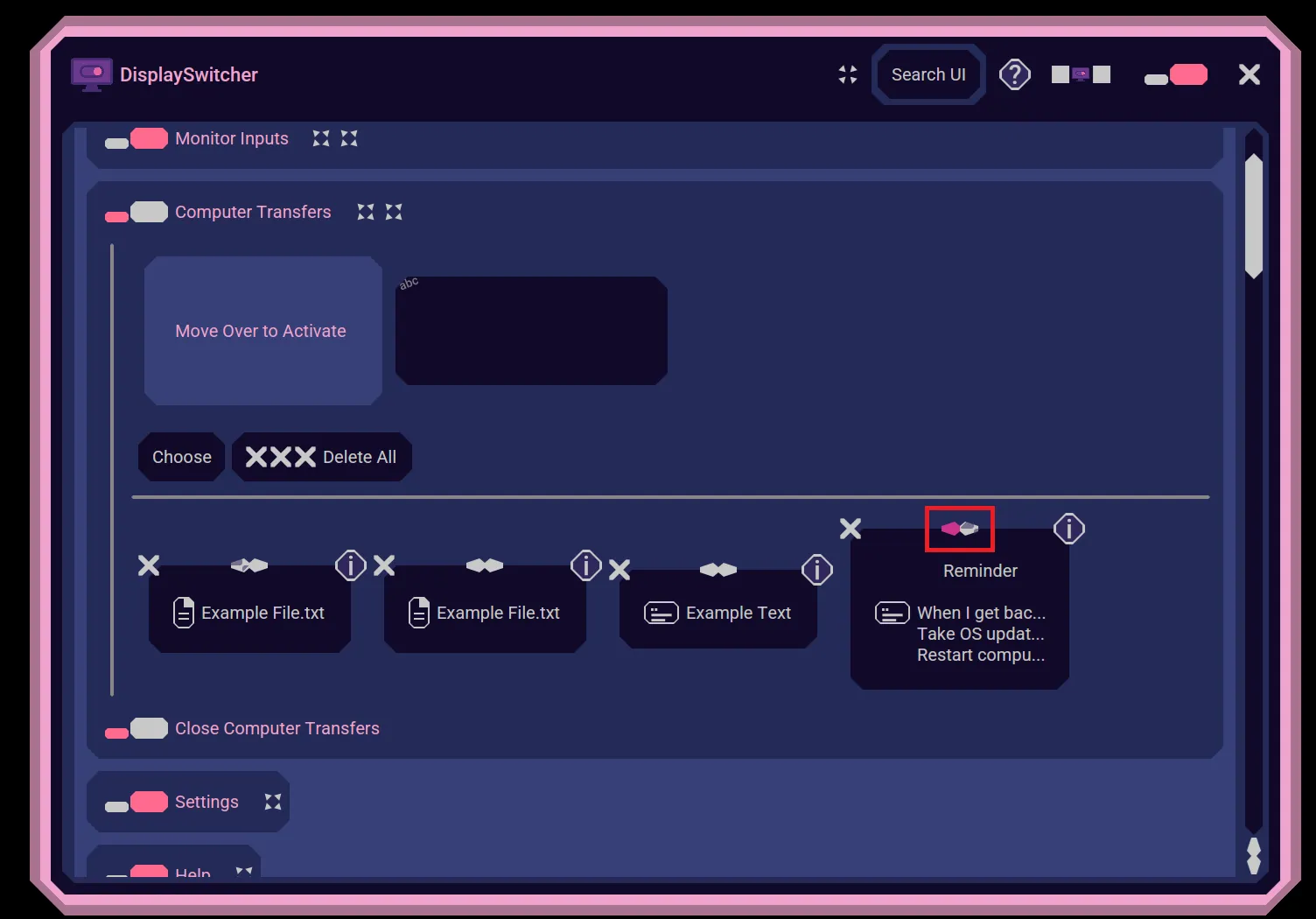Click the move handle above Example Text card

click(x=718, y=570)
